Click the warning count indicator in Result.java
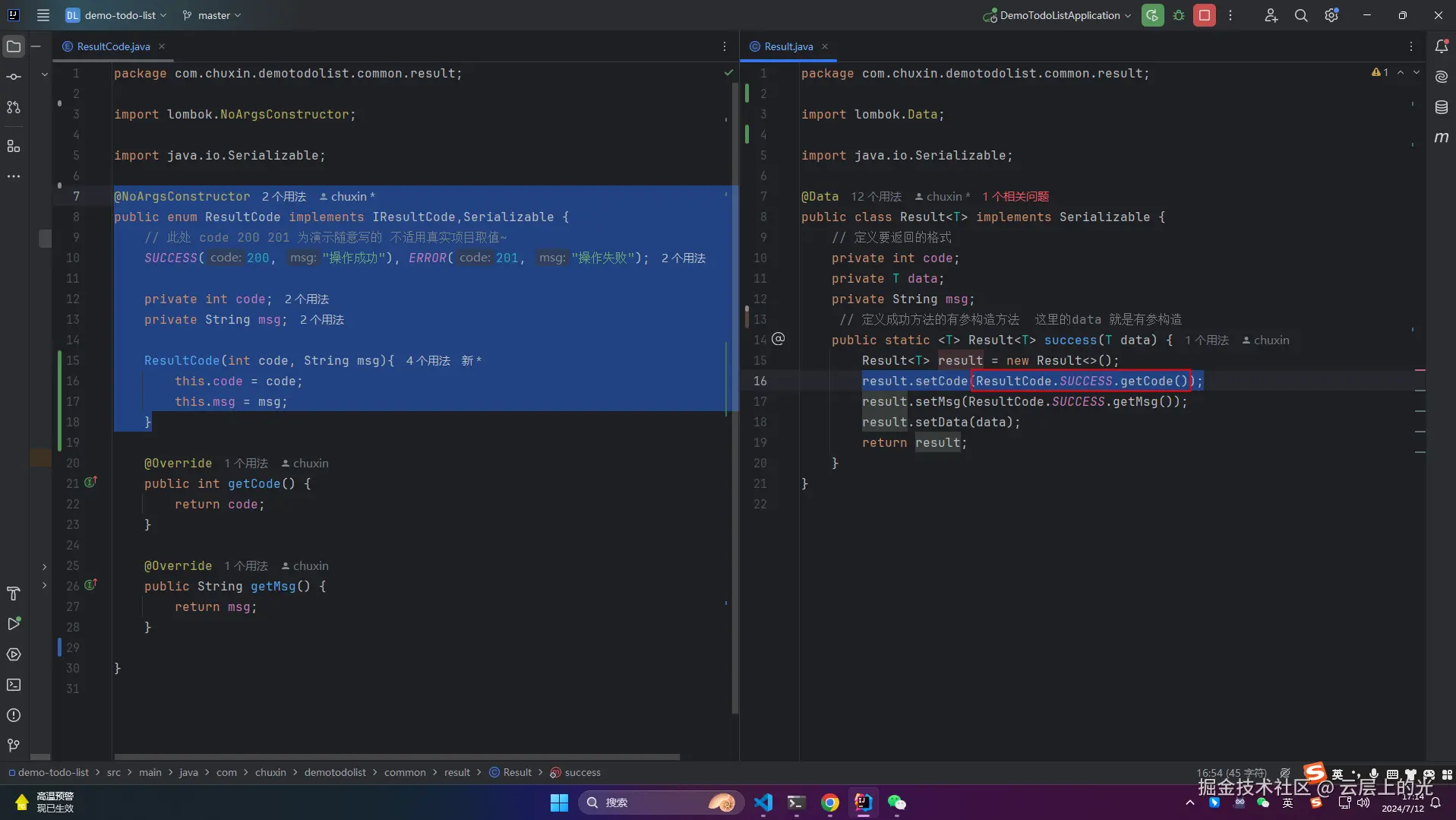The image size is (1456, 820). click(x=1380, y=73)
